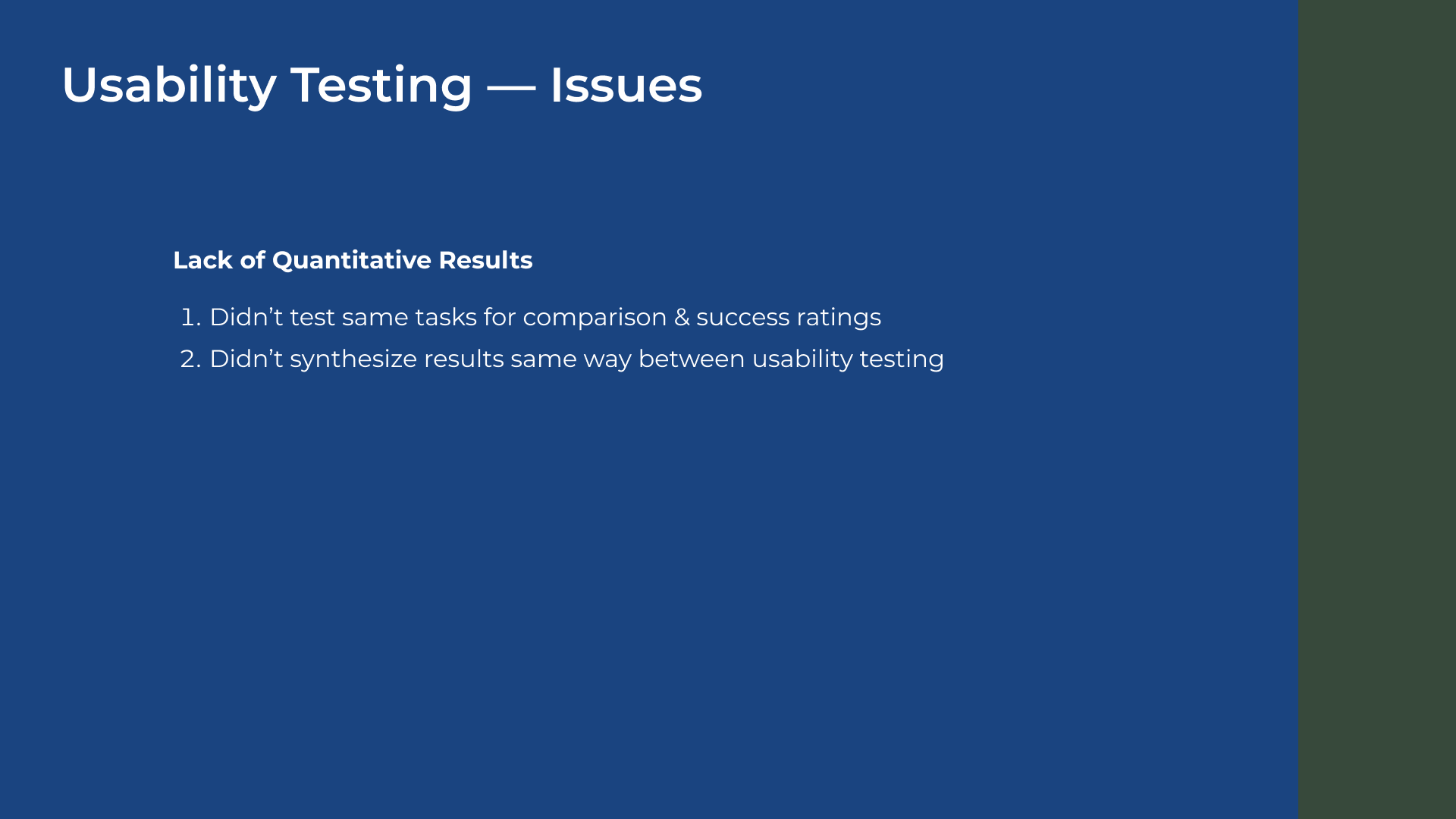Image resolution: width=1456 pixels, height=819 pixels.
Task: Click the word "between" in item two
Action: pyautogui.click(x=692, y=359)
